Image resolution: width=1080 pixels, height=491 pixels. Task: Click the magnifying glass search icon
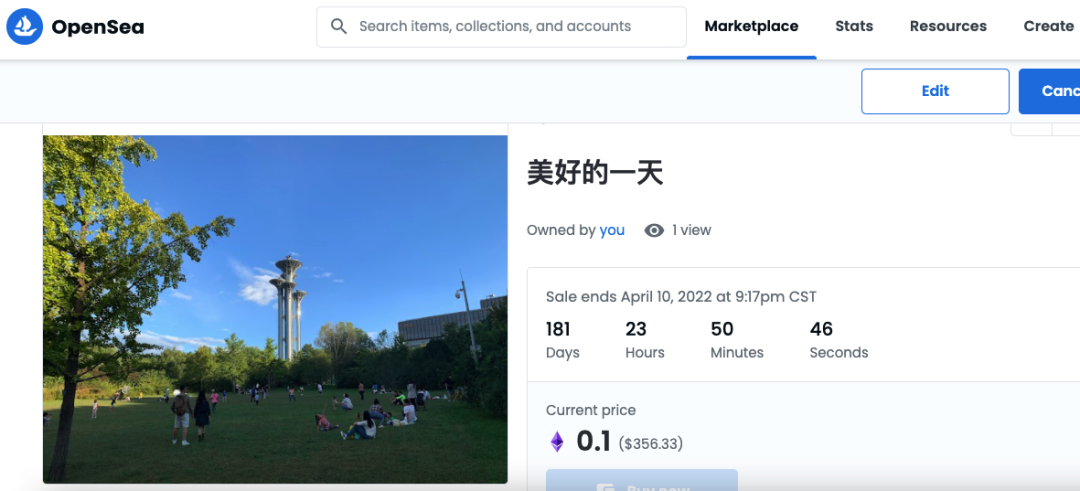click(x=338, y=26)
